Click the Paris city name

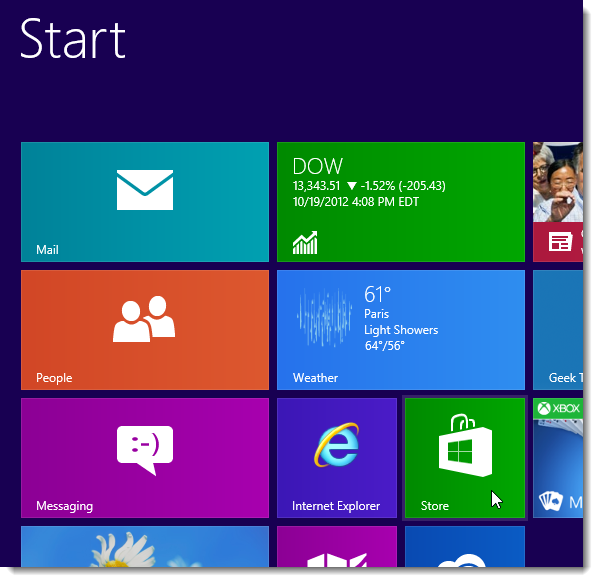pyautogui.click(x=376, y=314)
